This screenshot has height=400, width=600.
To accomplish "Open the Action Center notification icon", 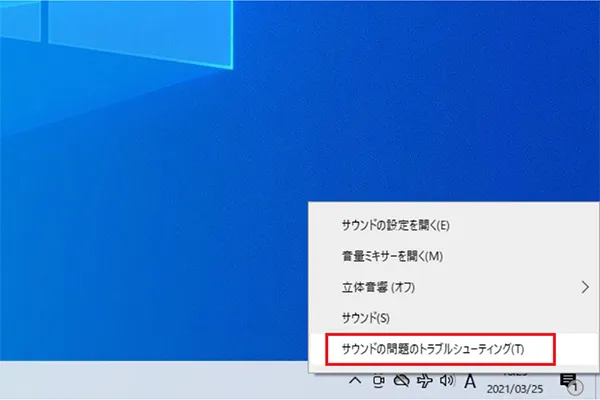I will (571, 383).
